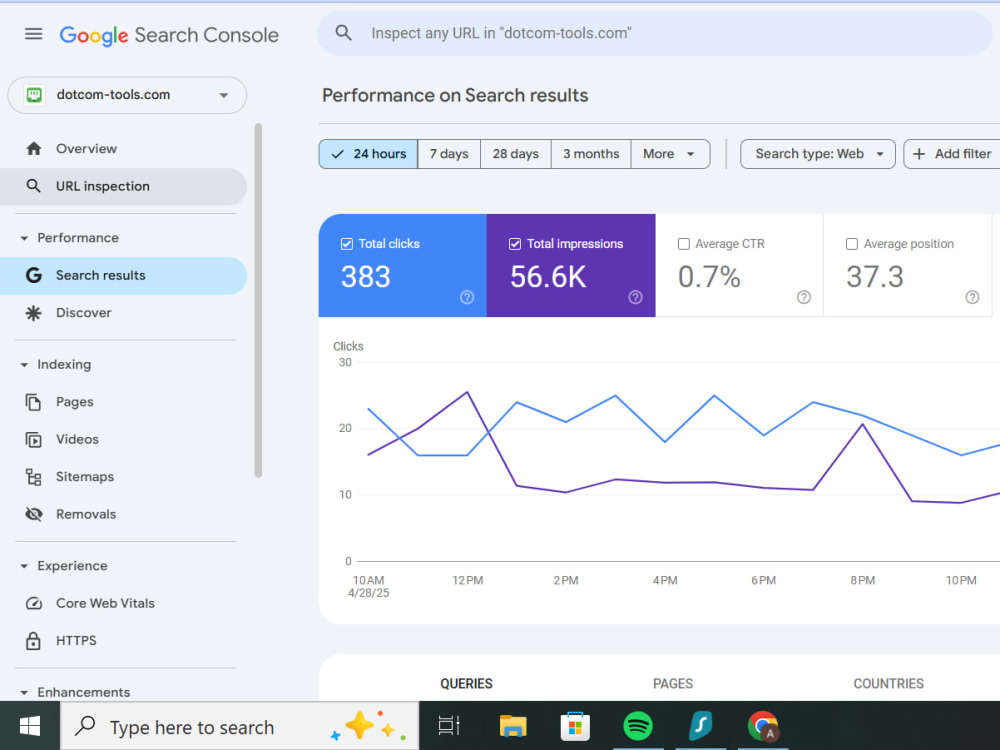Click the 383 total clicks value
Image resolution: width=1000 pixels, height=750 pixels.
click(365, 277)
